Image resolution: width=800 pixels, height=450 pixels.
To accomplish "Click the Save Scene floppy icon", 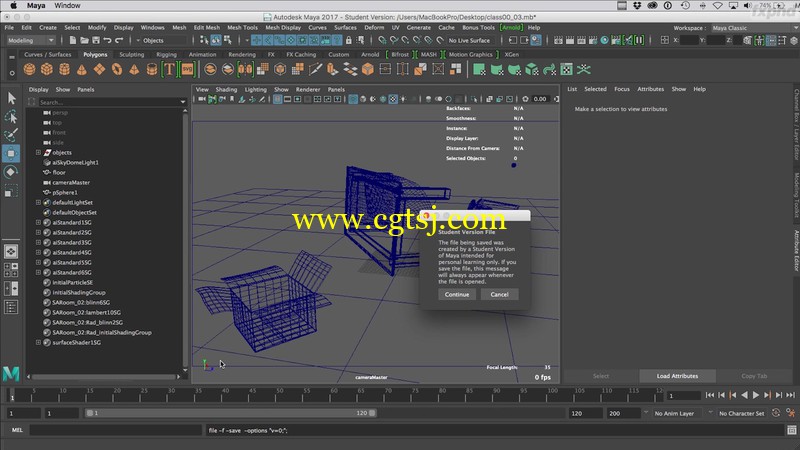I will point(96,40).
